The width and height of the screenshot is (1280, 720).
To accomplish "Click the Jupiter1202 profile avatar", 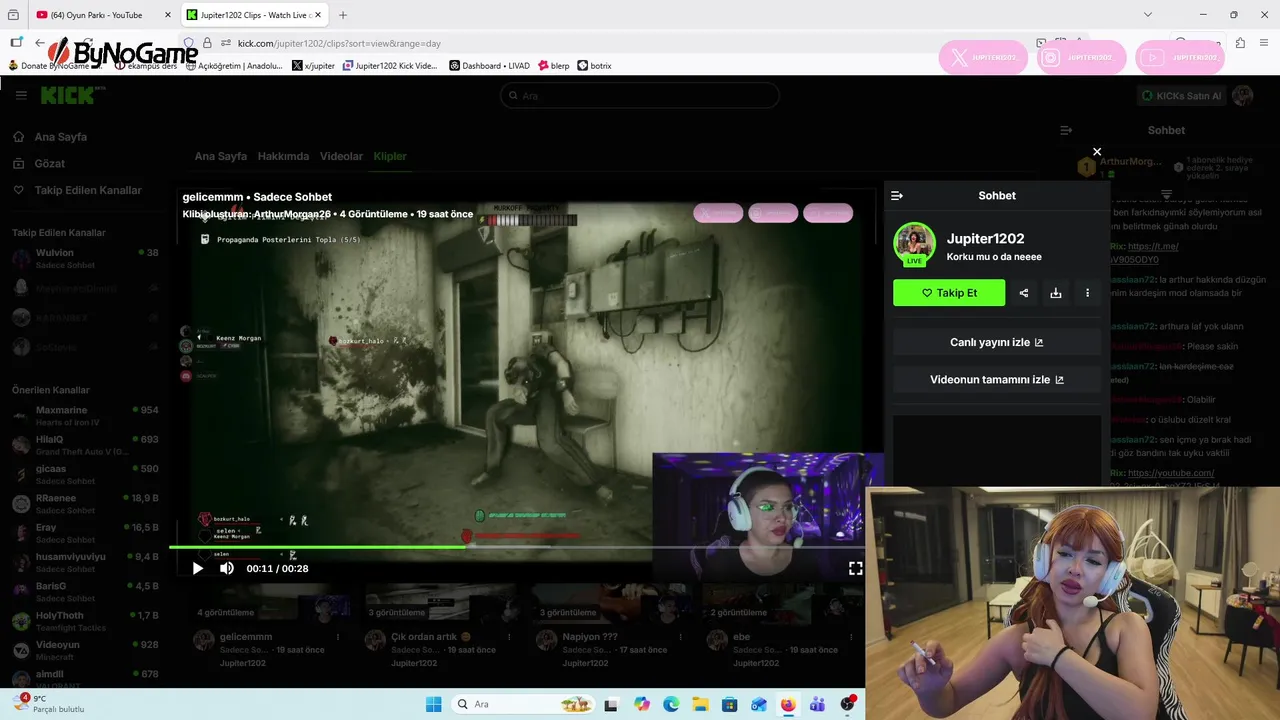I will [x=914, y=244].
